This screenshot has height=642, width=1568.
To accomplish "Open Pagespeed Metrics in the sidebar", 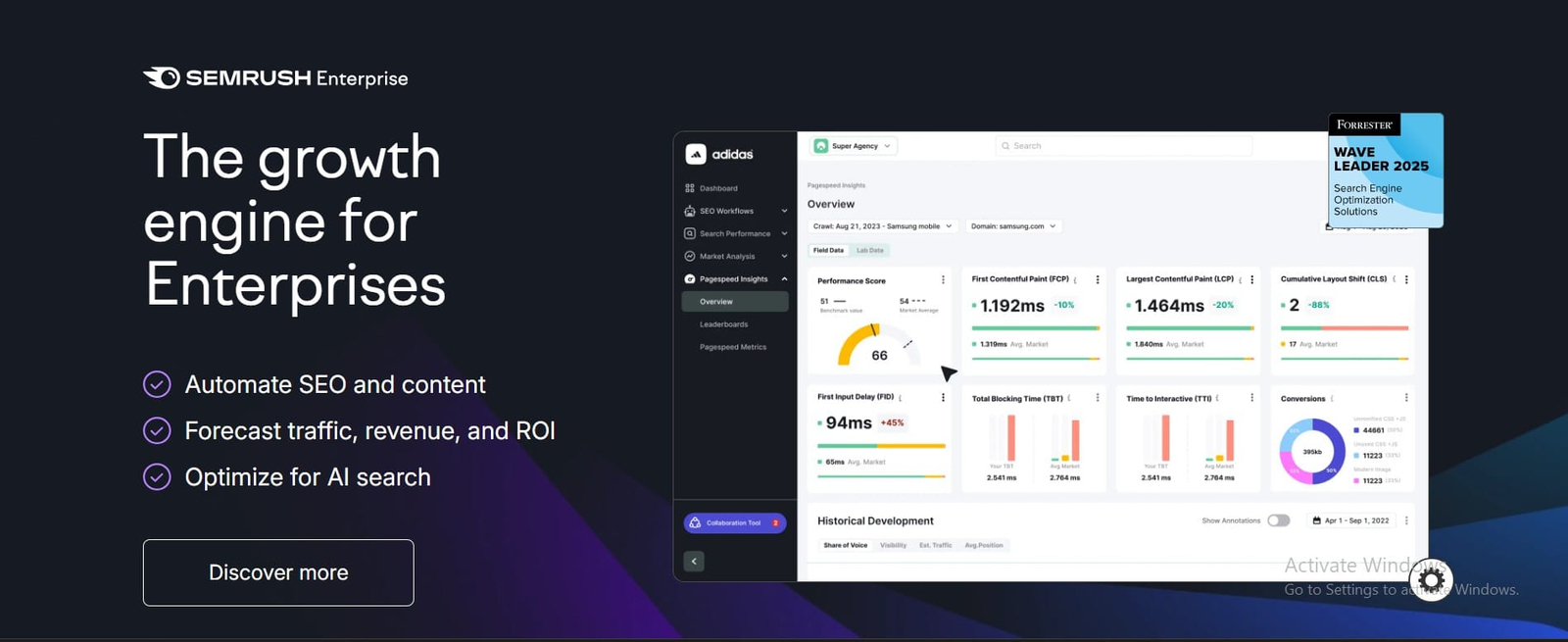I will coord(733,347).
